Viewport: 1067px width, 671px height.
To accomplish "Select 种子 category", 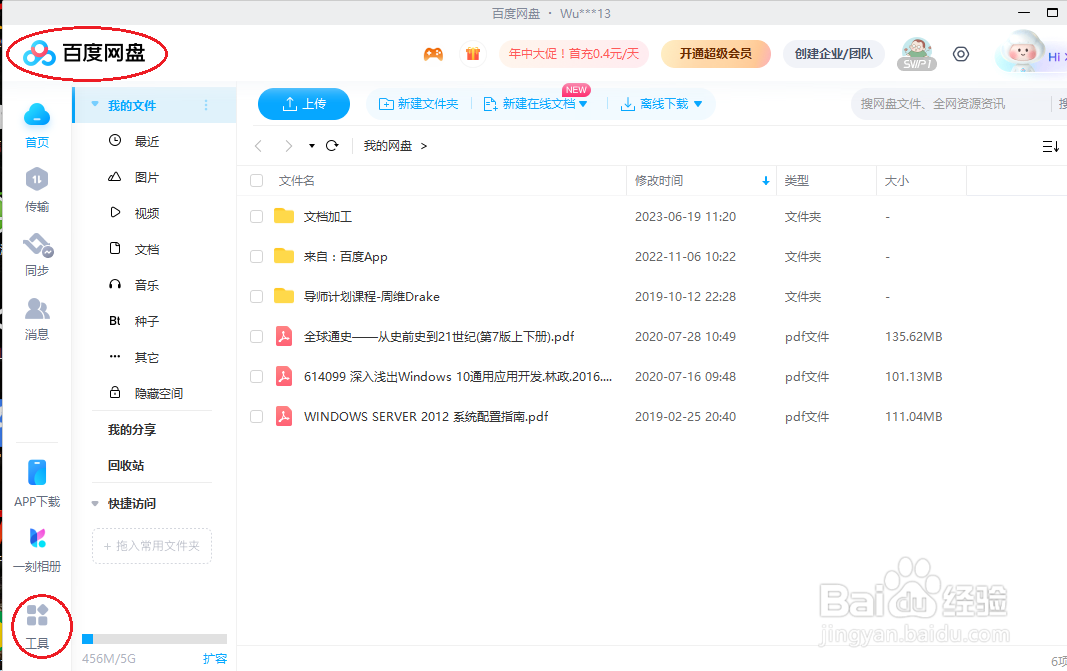I will pyautogui.click(x=147, y=321).
